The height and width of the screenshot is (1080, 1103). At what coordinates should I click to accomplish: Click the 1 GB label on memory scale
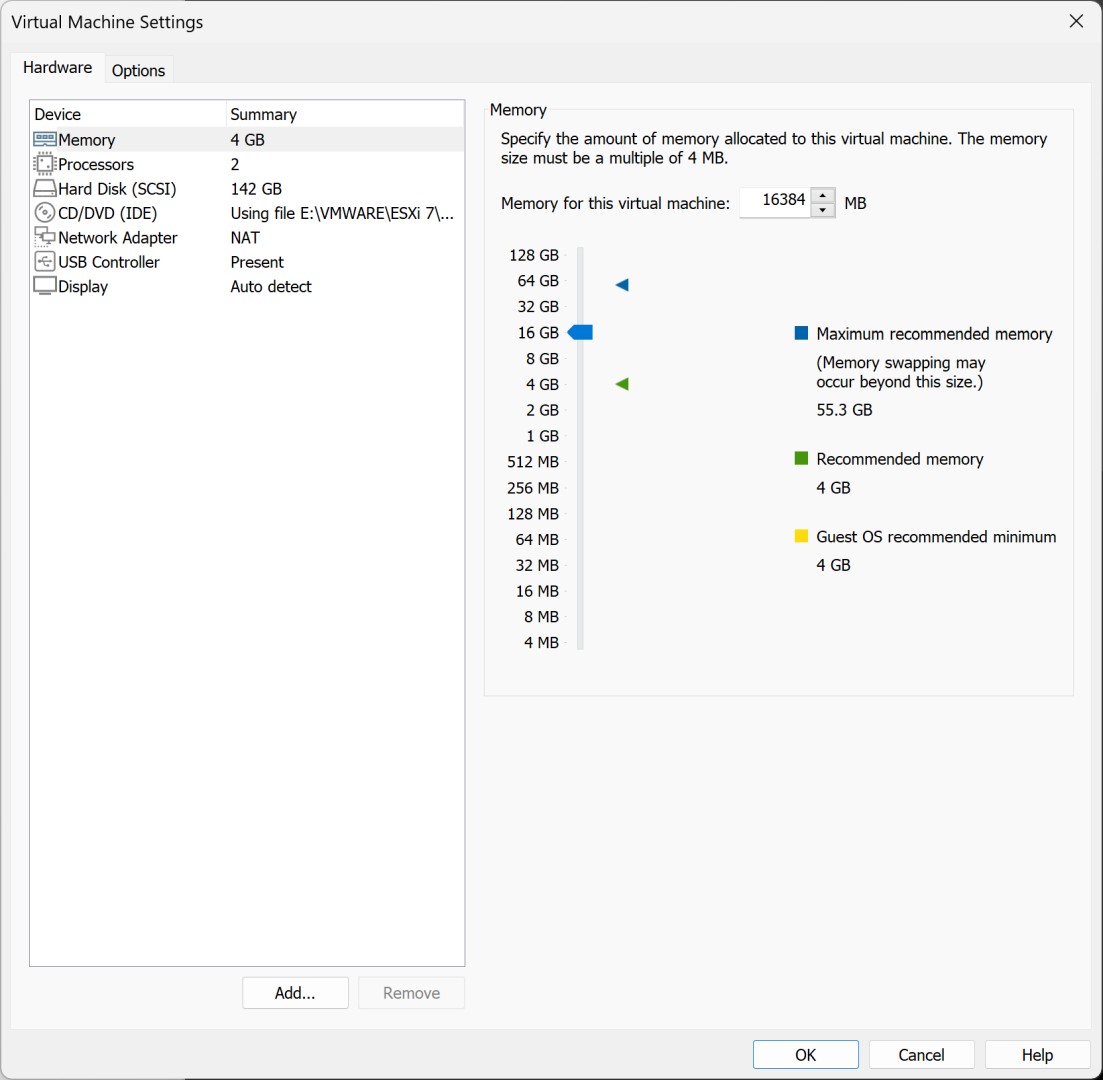[x=542, y=436]
